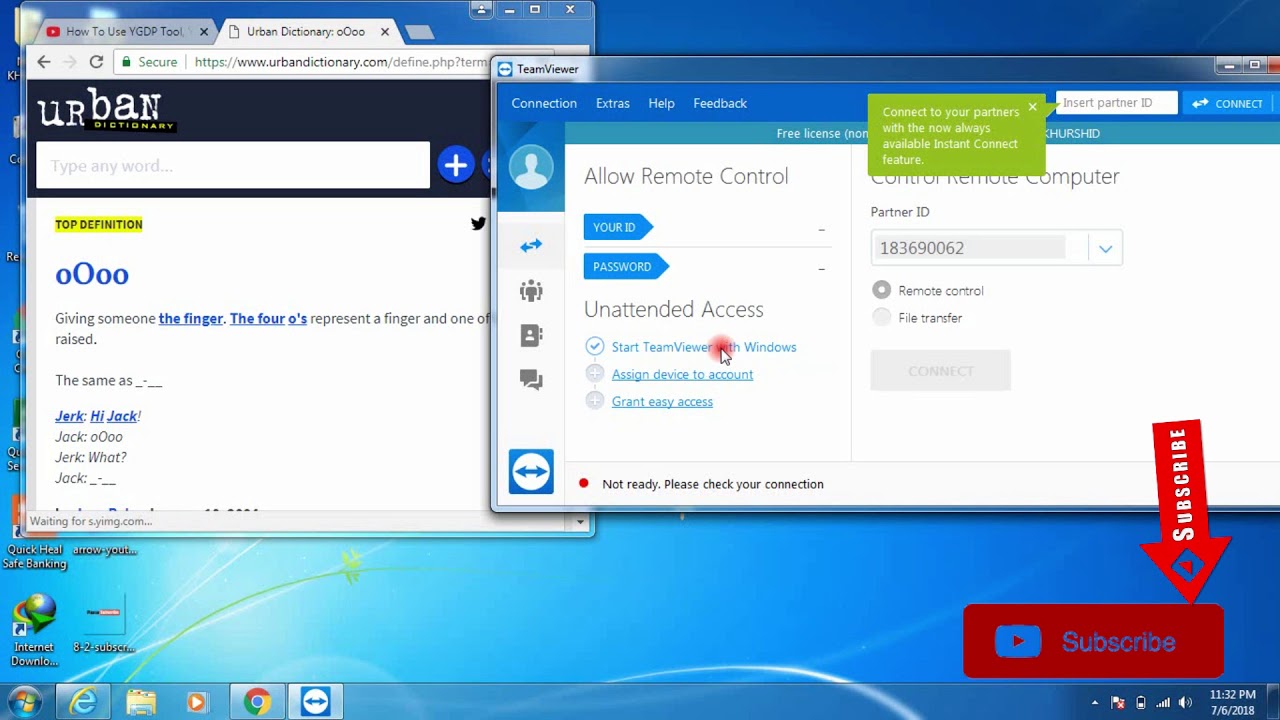
Task: Click the greyed CONNECT button below File transfer
Action: pos(941,370)
